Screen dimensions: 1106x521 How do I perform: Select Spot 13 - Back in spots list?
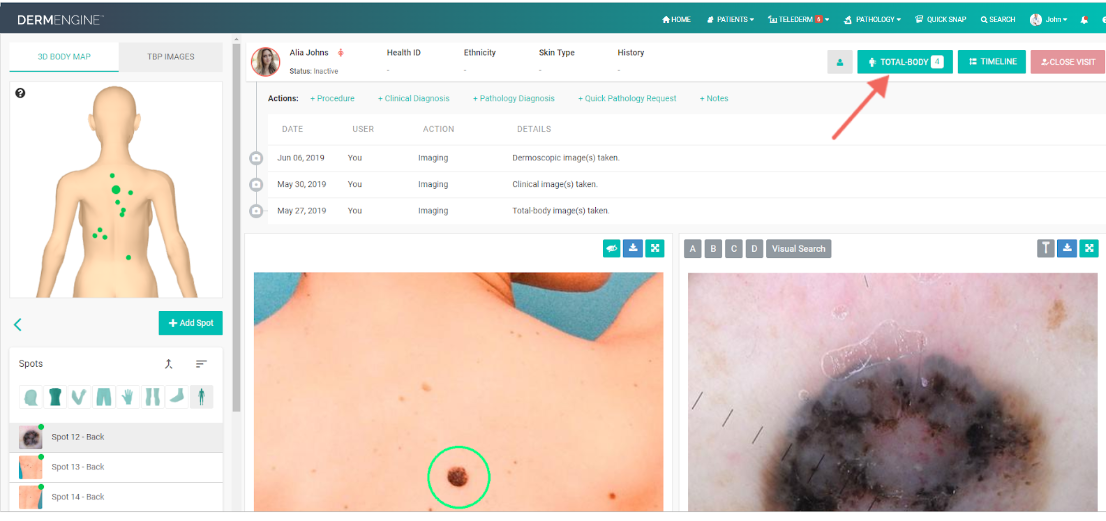[x=116, y=467]
